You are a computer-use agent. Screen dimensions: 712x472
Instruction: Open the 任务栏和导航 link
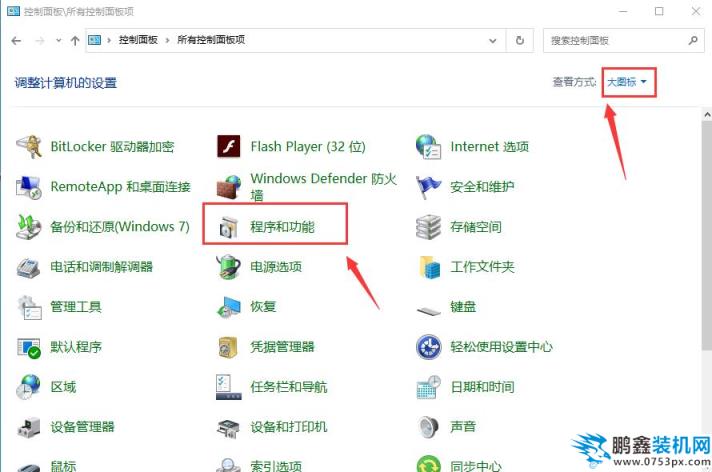click(x=288, y=387)
